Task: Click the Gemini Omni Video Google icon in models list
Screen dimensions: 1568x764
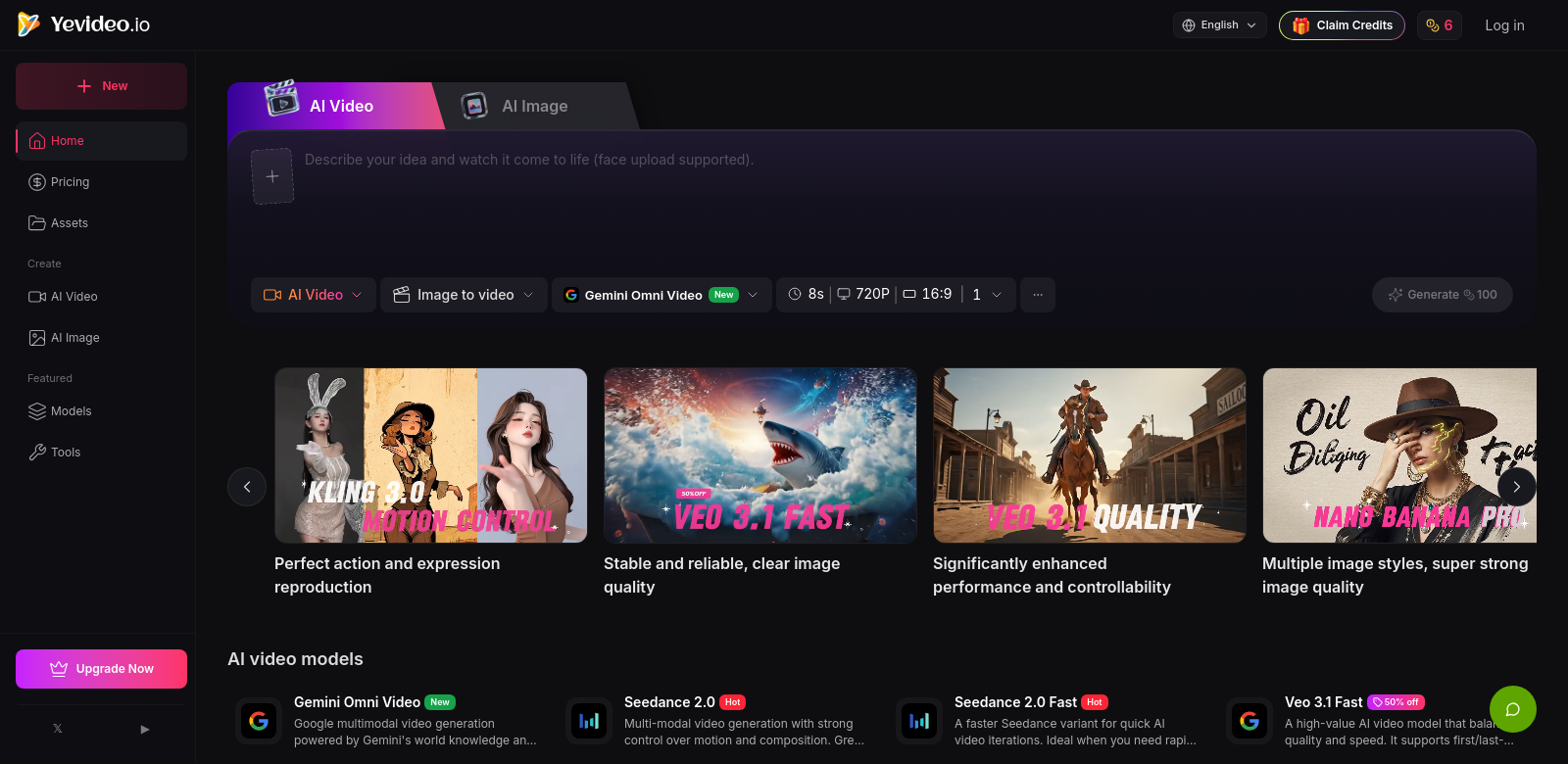Action: click(x=259, y=721)
